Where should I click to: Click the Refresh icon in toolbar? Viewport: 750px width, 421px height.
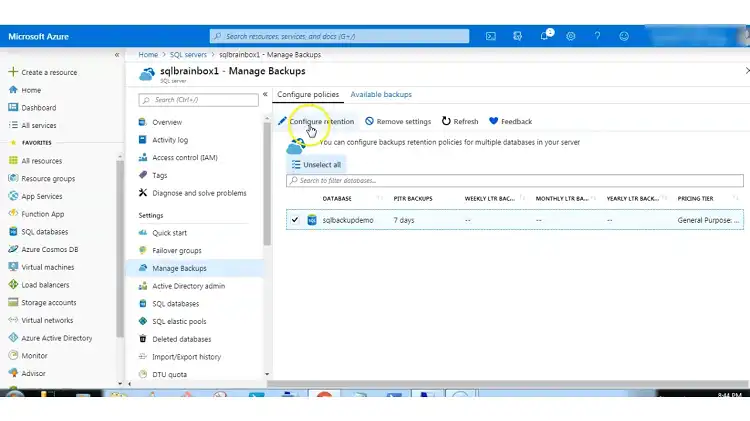tap(447, 121)
